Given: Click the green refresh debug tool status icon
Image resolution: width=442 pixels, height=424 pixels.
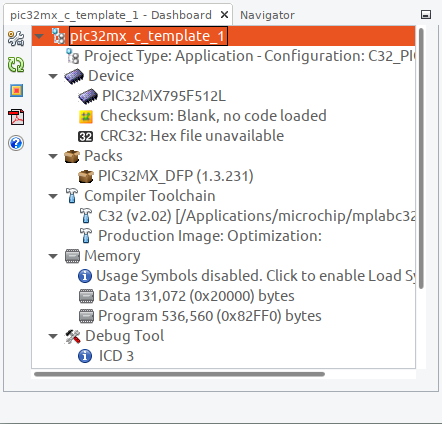Looking at the screenshot, I should tap(16, 65).
